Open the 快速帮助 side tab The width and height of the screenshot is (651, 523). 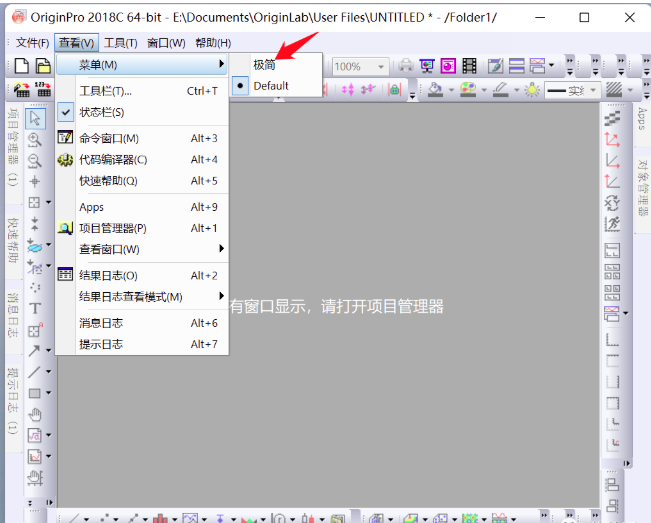pyautogui.click(x=13, y=241)
